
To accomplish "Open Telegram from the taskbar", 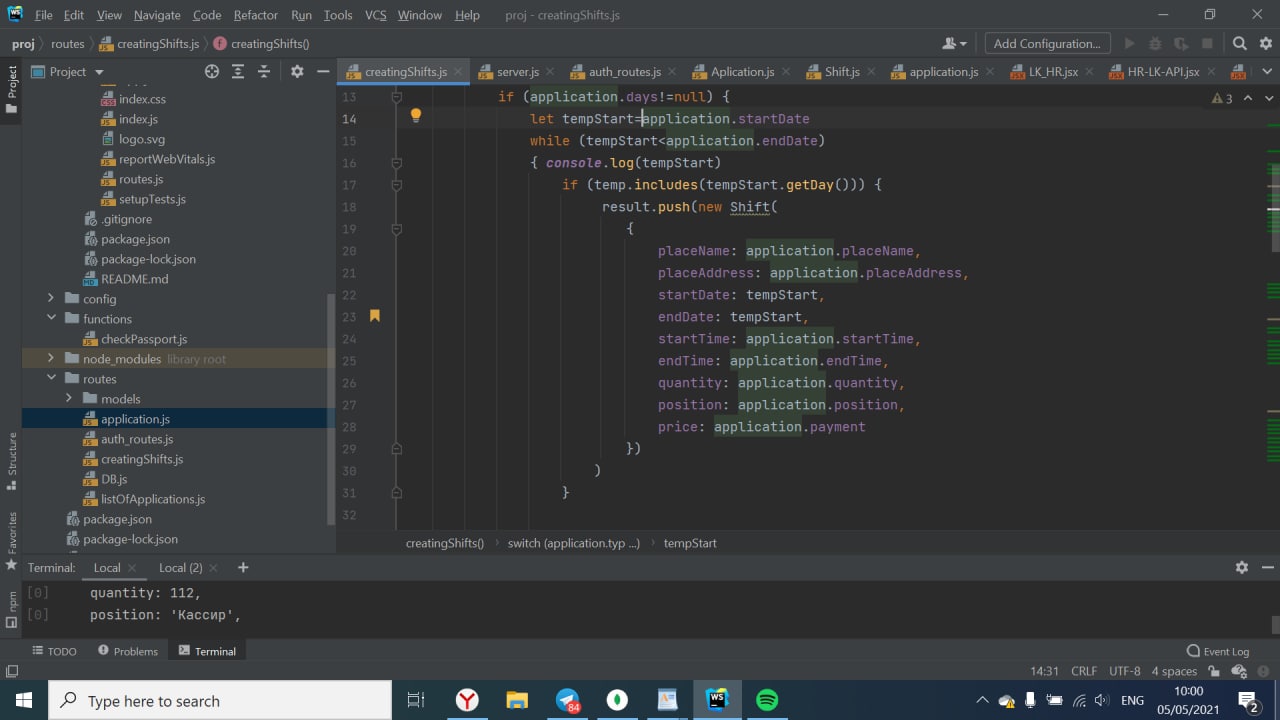I will [567, 700].
